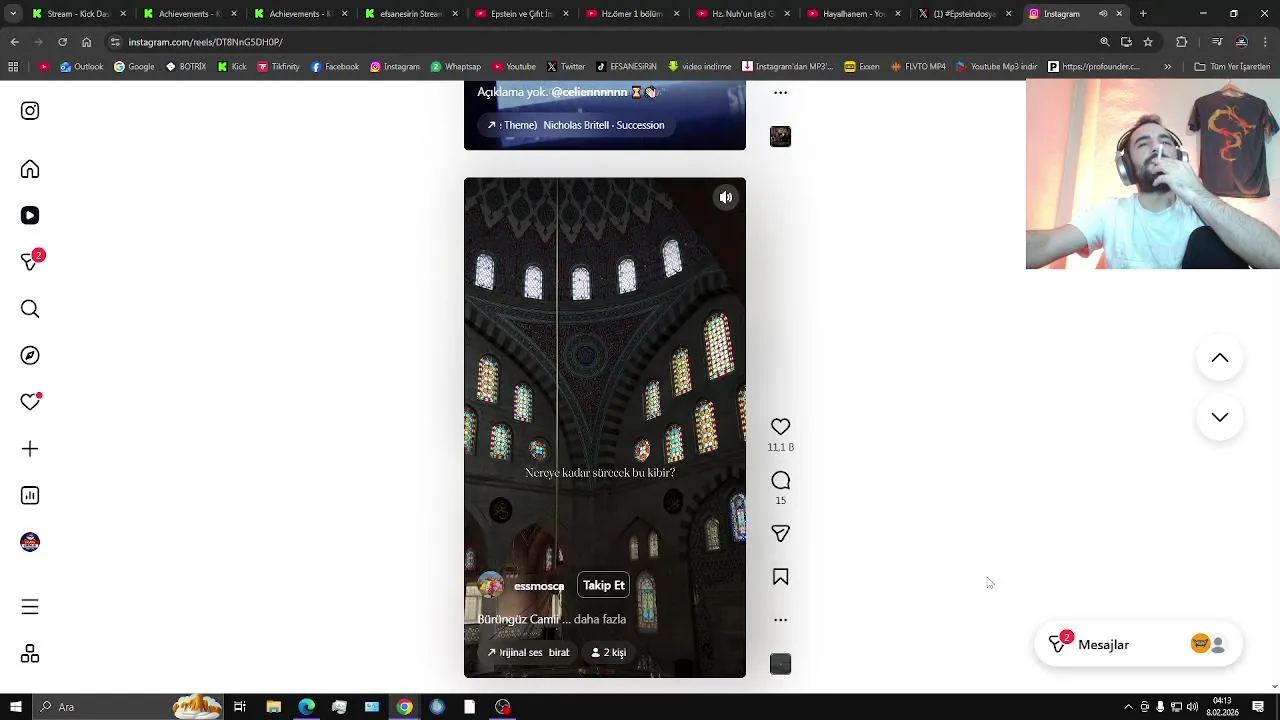Like the essmosca reel
The width and height of the screenshot is (1280, 720).
(781, 427)
